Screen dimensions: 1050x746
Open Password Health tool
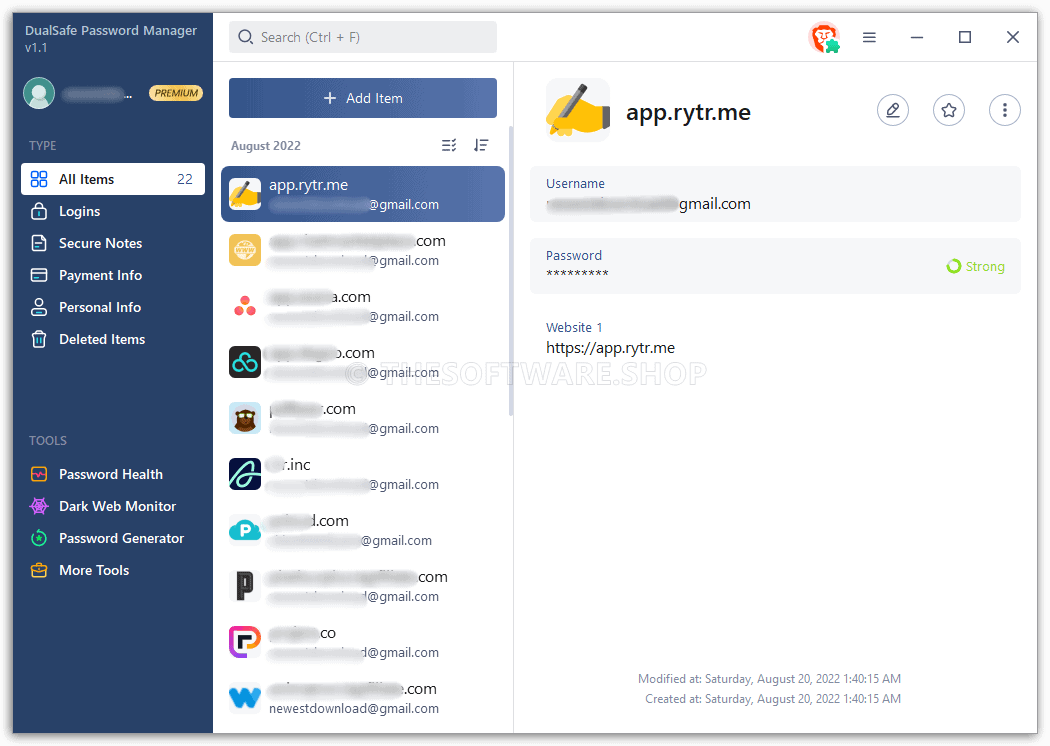coord(112,474)
